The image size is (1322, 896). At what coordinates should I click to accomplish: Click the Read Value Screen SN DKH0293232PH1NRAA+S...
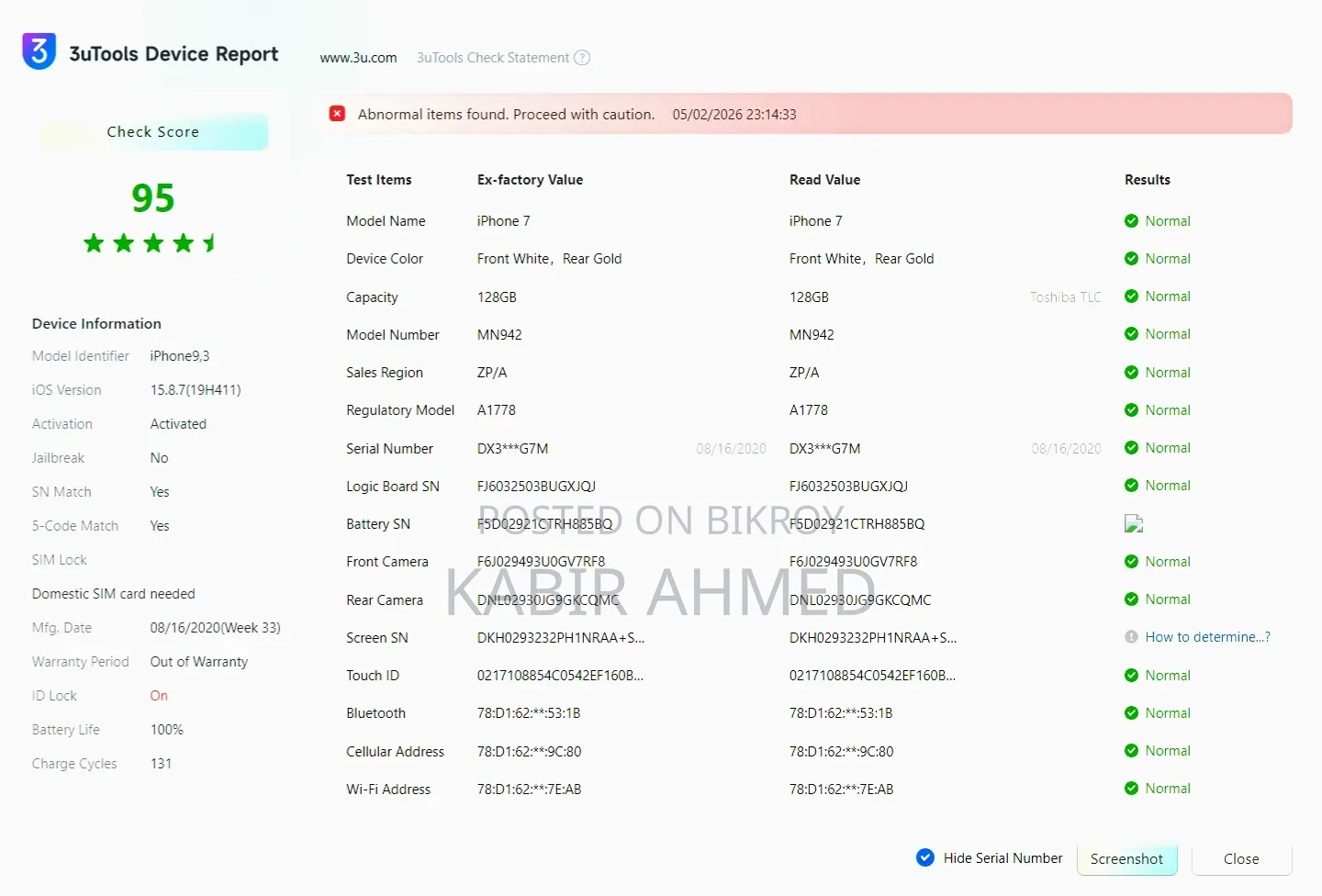(x=873, y=638)
